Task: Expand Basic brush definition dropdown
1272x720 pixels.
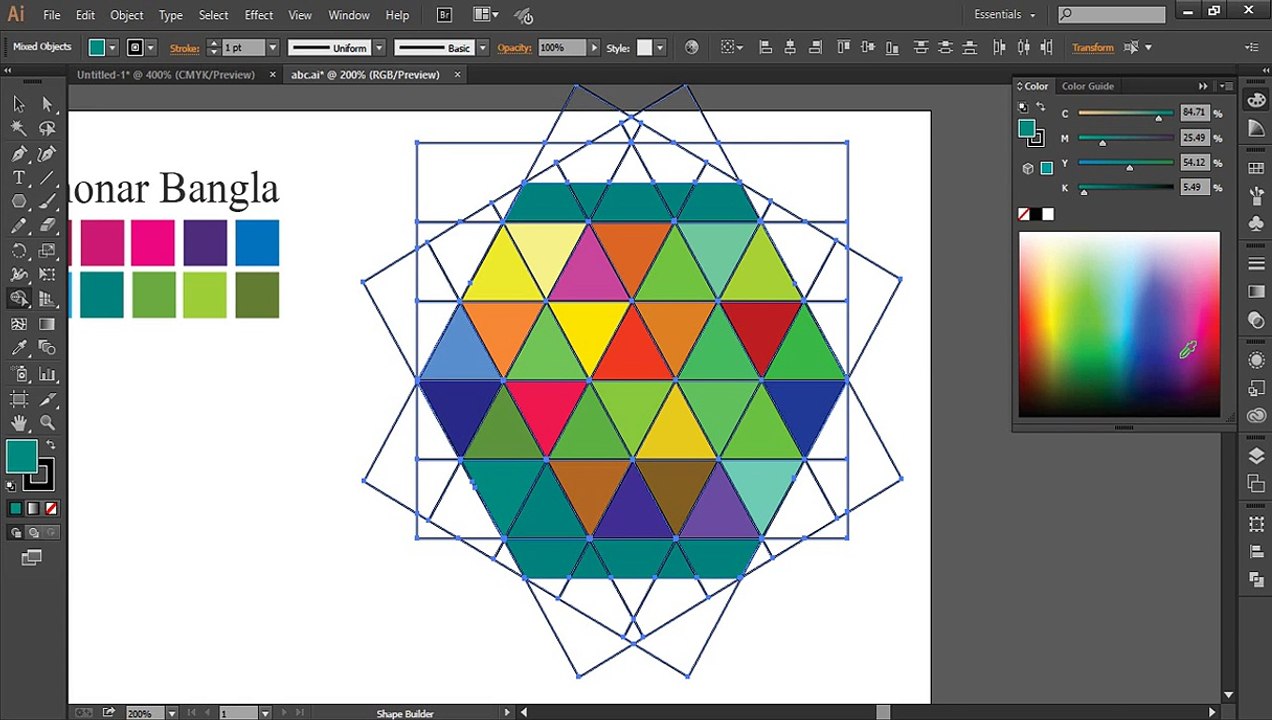Action: [x=483, y=48]
